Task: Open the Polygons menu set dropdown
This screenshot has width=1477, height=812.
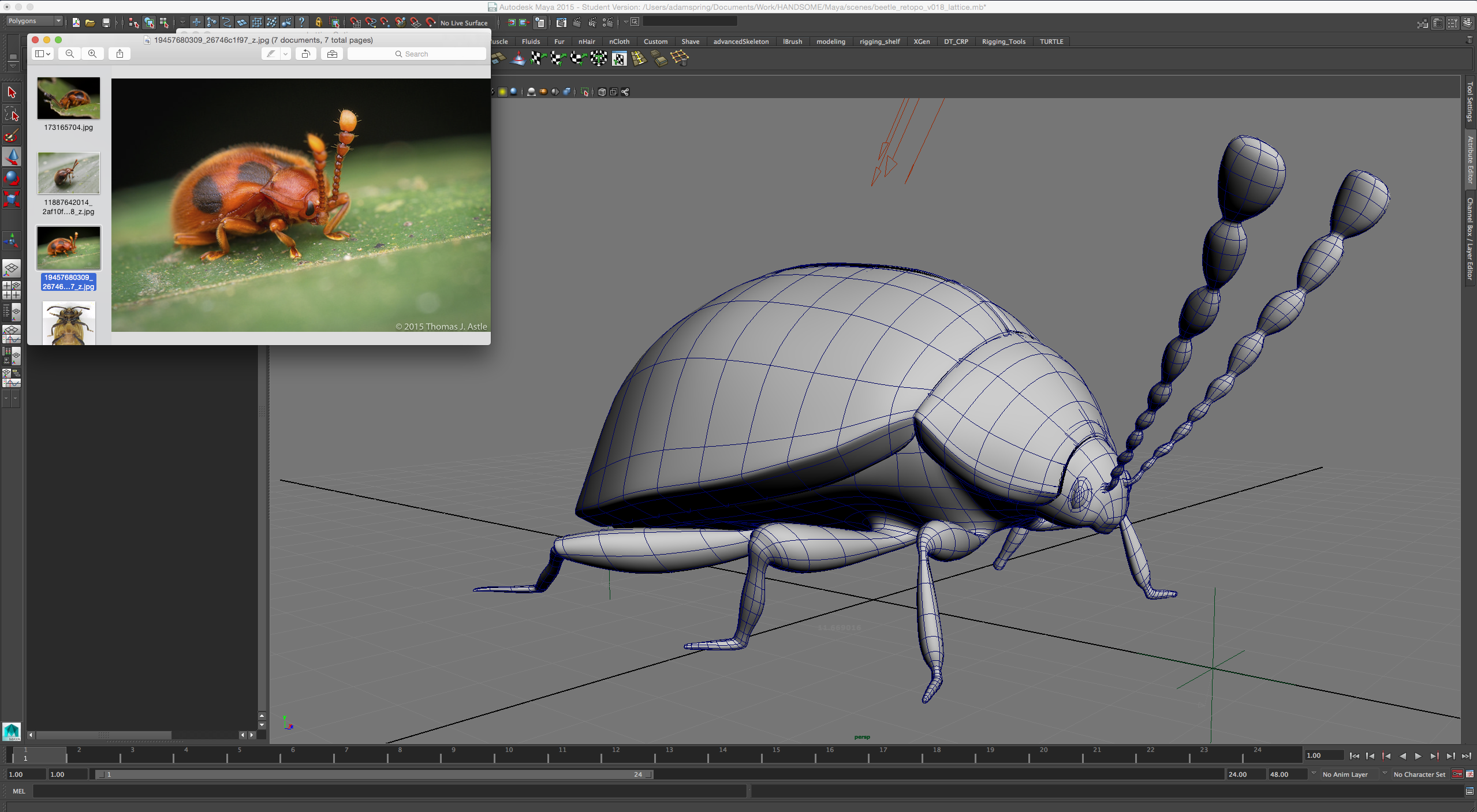Action: point(35,21)
